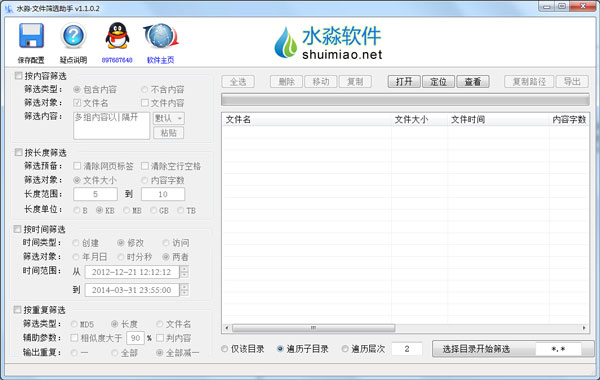
Task: Select TB length unit
Action: [181, 210]
